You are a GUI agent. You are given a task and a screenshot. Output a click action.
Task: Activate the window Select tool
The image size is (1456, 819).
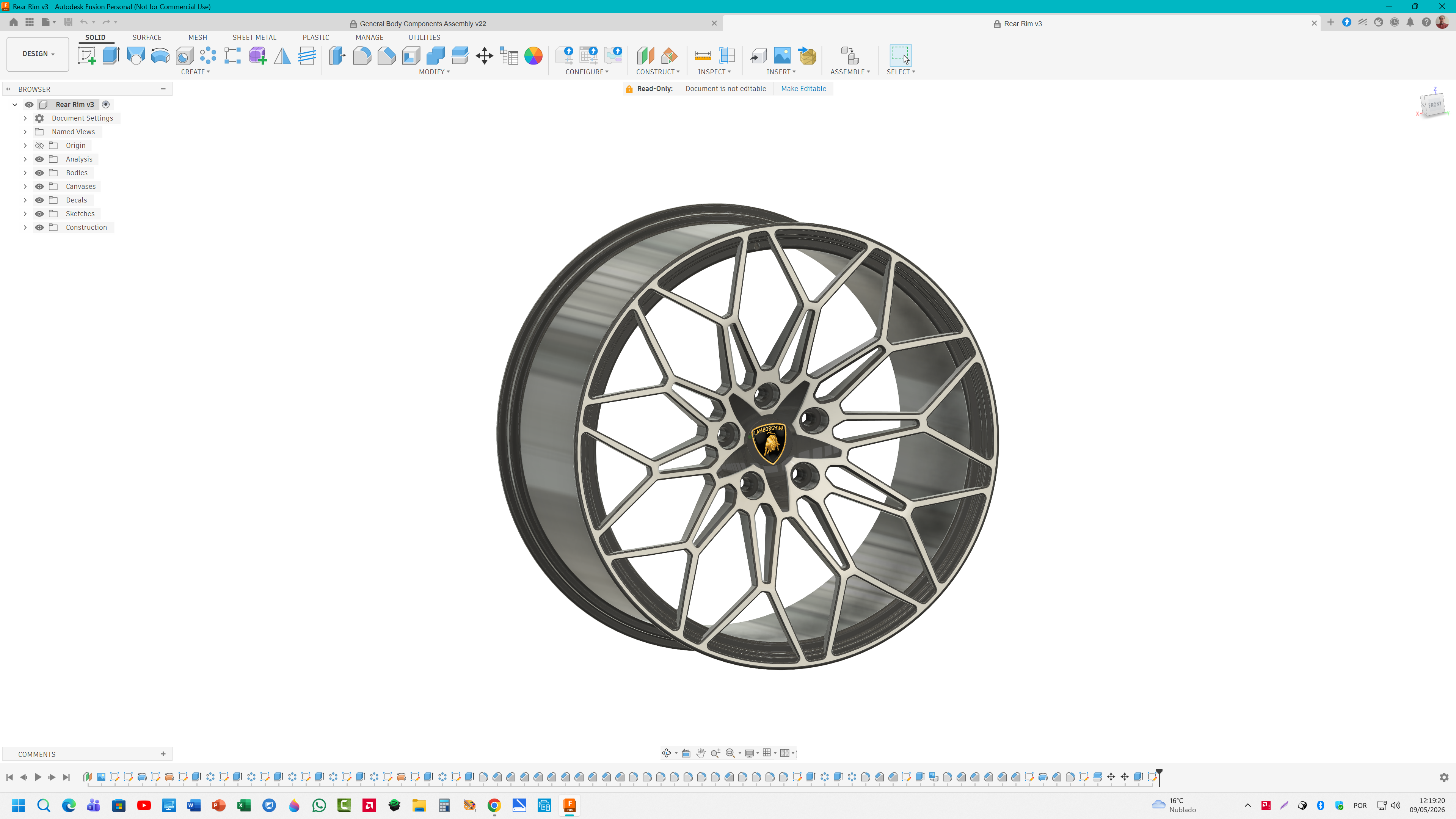pyautogui.click(x=901, y=55)
